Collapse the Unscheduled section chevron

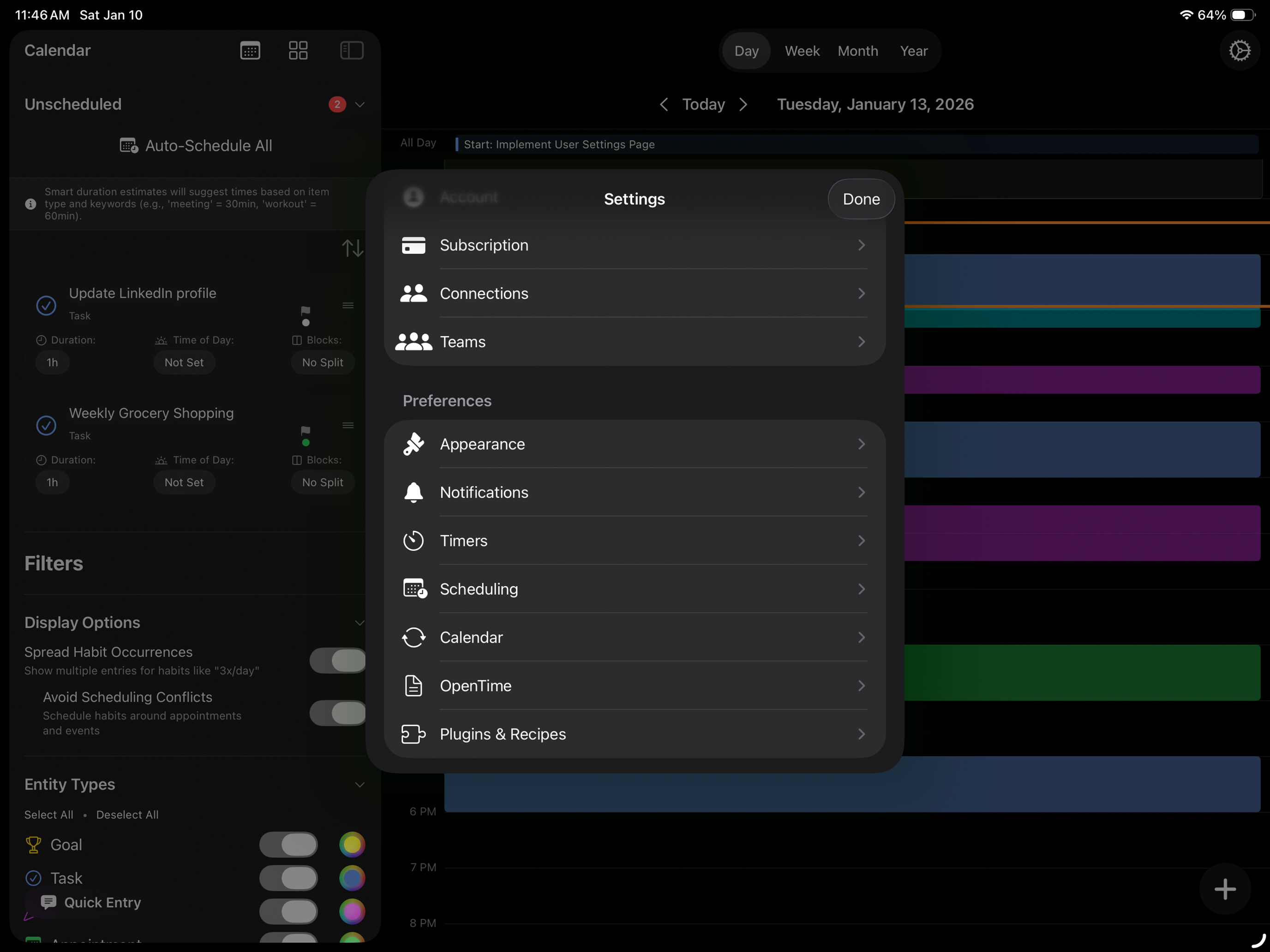pos(360,104)
